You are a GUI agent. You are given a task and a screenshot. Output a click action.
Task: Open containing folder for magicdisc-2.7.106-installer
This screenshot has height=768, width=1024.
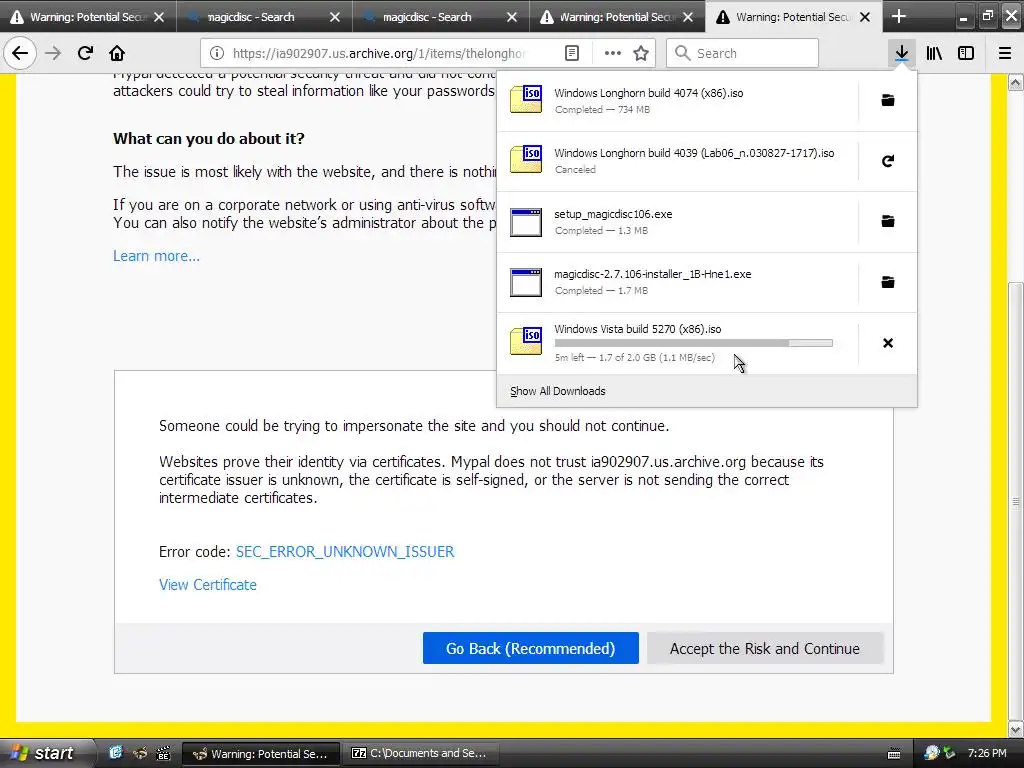click(888, 282)
